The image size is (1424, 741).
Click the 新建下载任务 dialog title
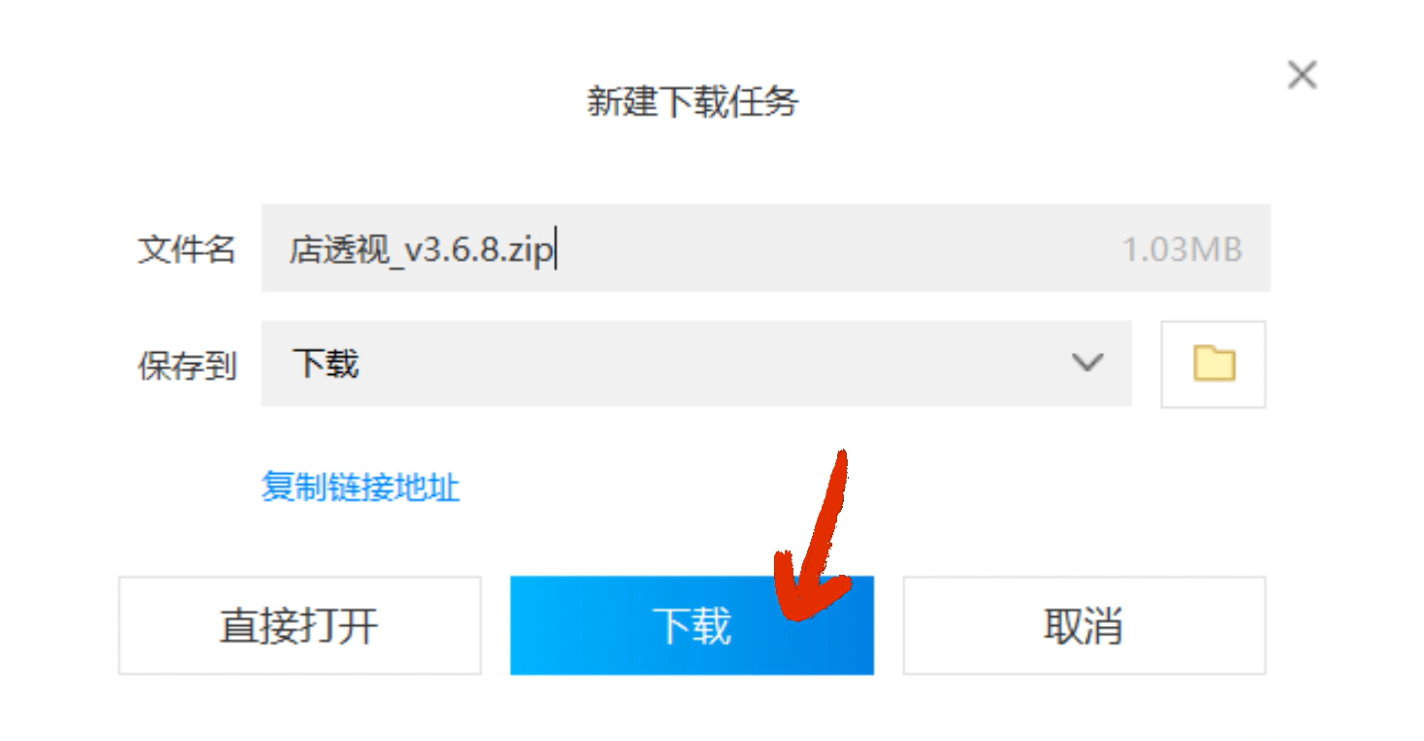pyautogui.click(x=693, y=102)
